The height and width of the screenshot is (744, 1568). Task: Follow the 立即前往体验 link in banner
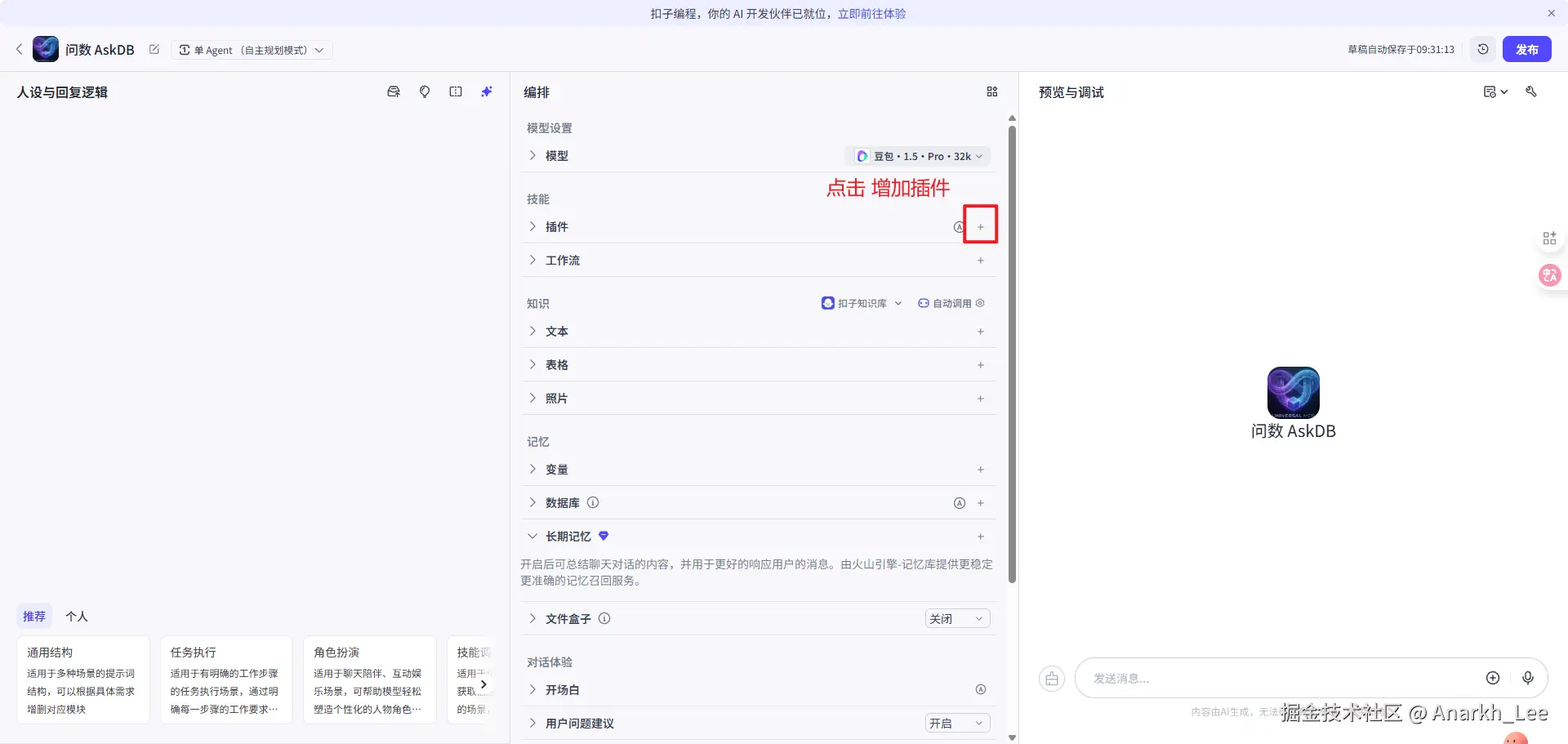pyautogui.click(x=871, y=14)
